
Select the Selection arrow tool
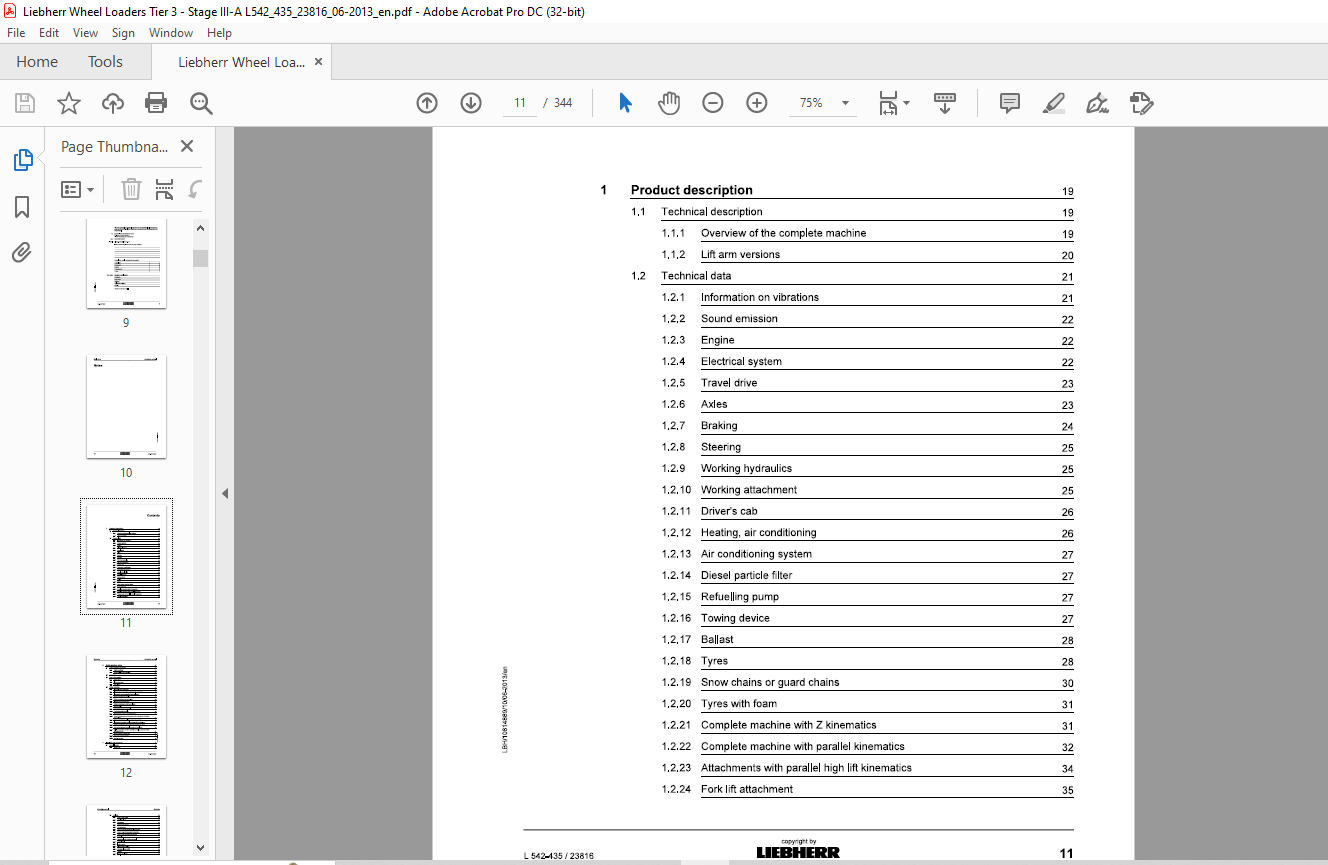point(626,103)
